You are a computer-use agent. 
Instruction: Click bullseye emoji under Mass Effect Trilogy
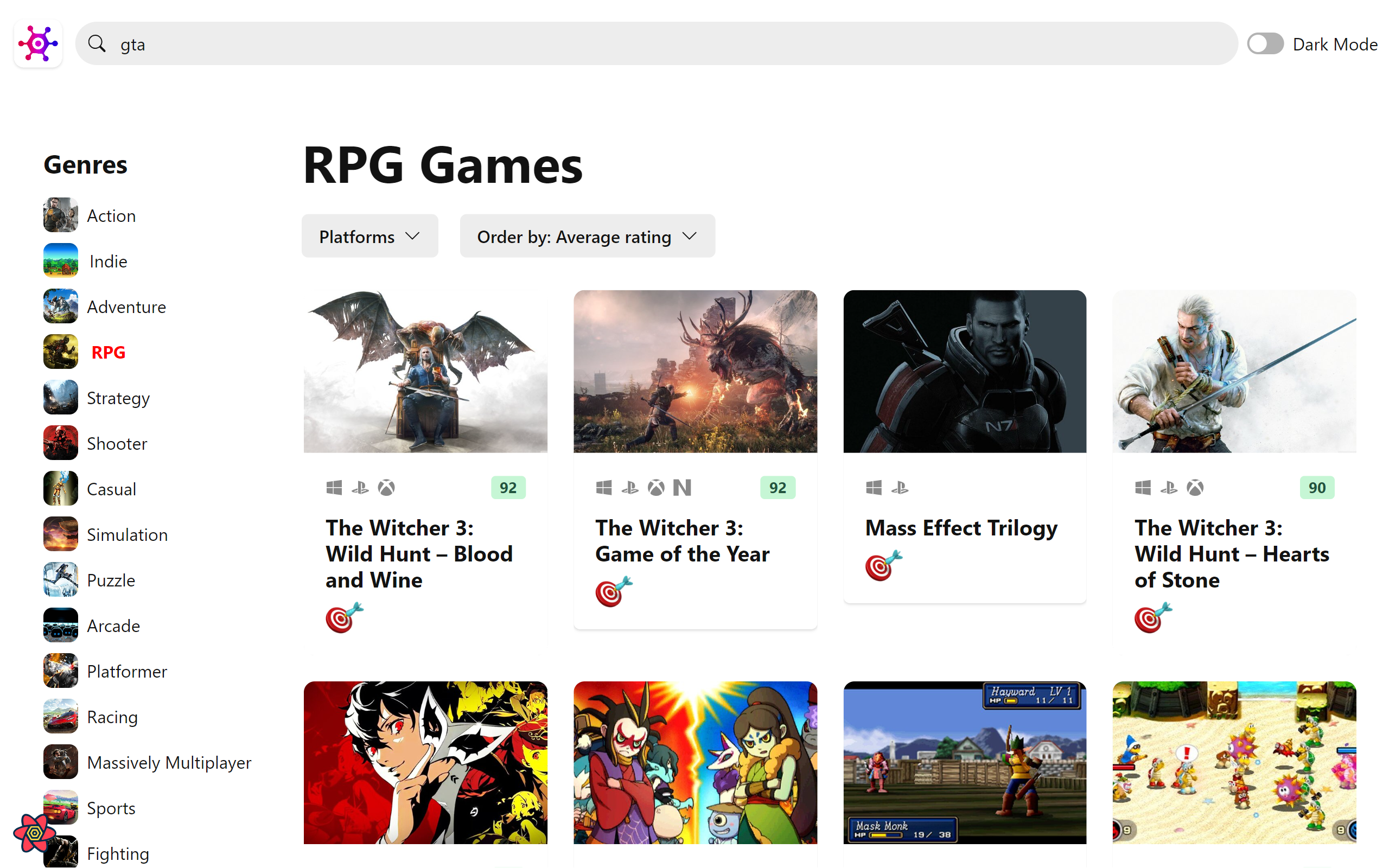coord(883,565)
